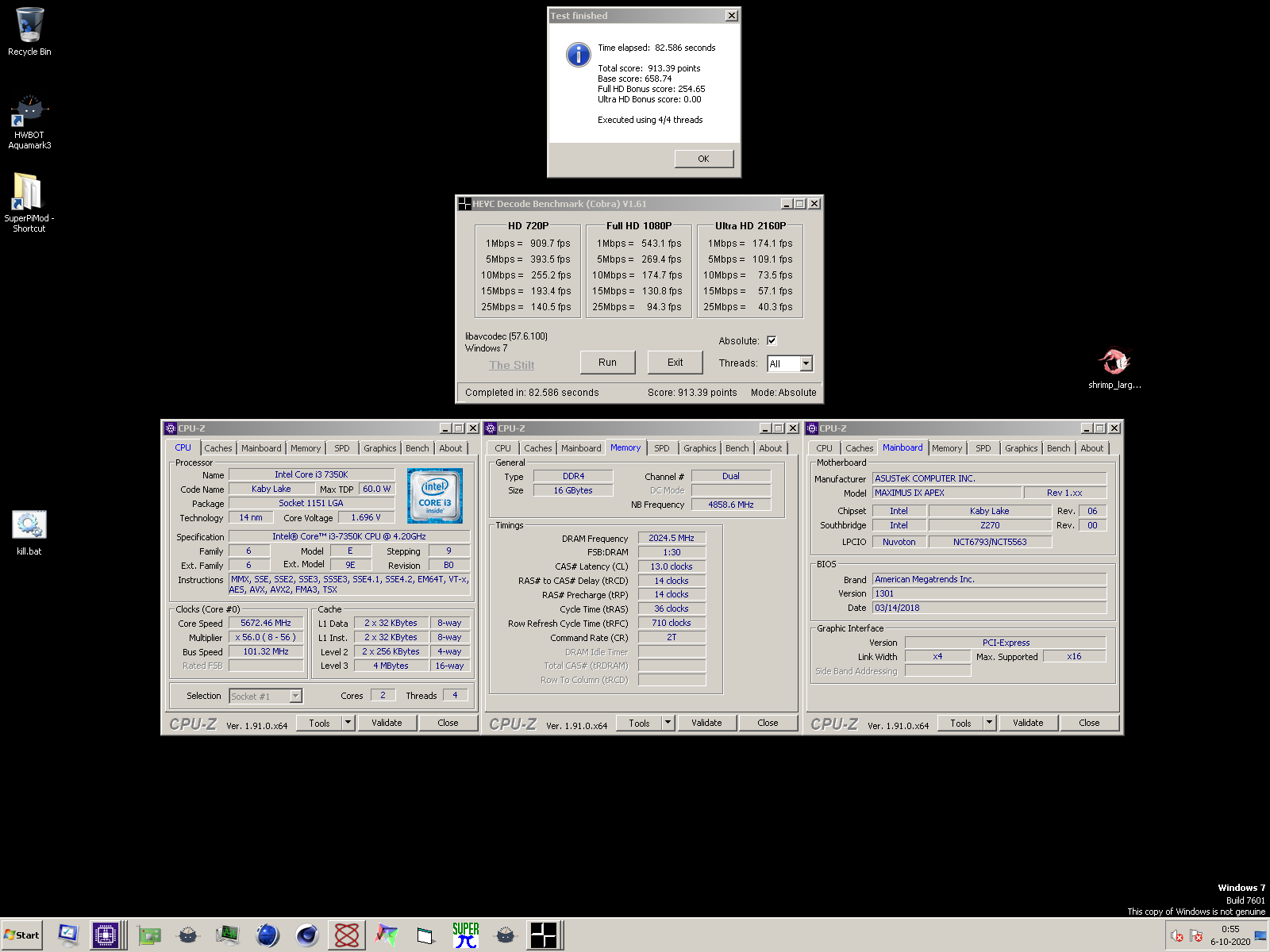Click the monitor checklist taskbar icon

pos(68,935)
